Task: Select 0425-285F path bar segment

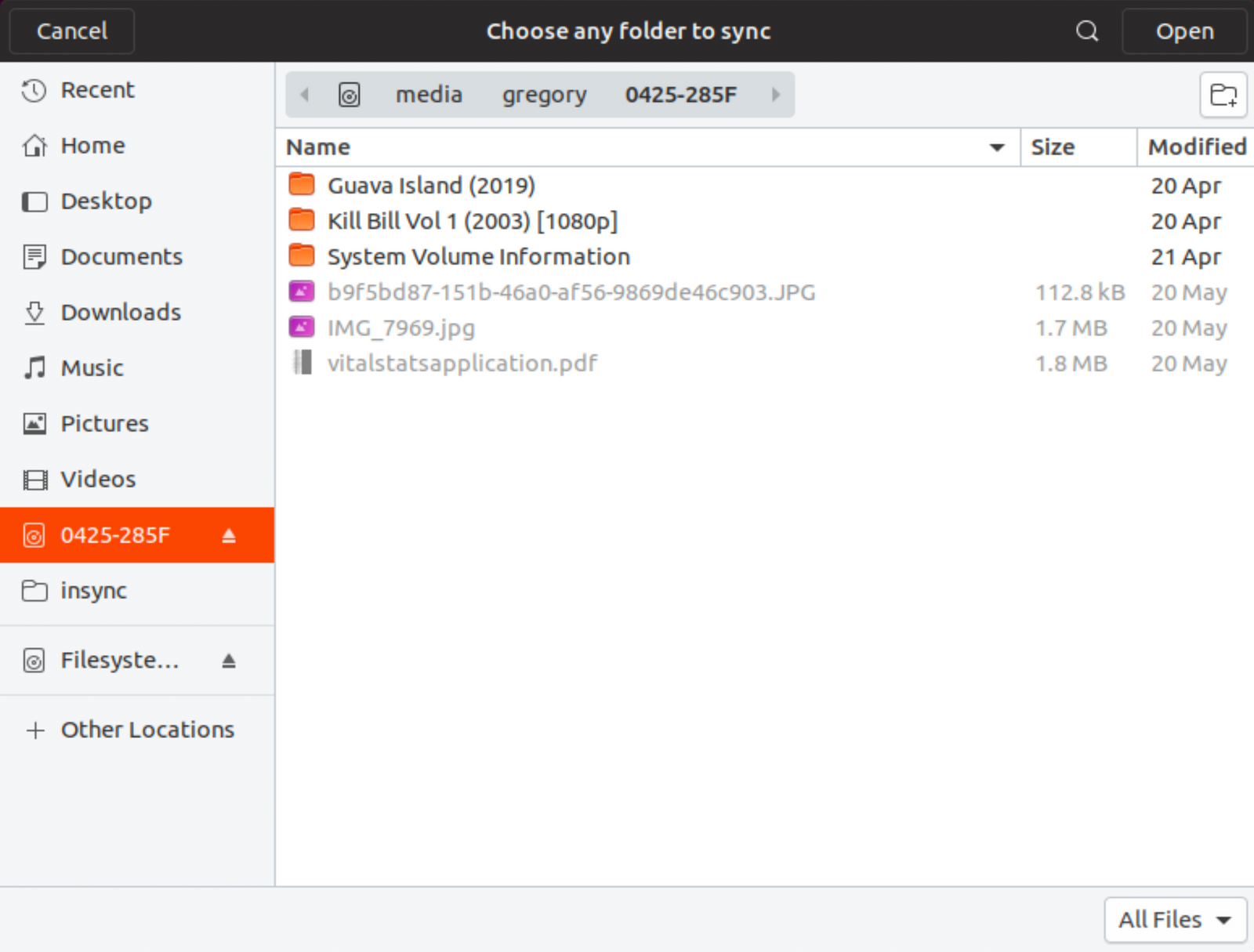Action: point(680,95)
